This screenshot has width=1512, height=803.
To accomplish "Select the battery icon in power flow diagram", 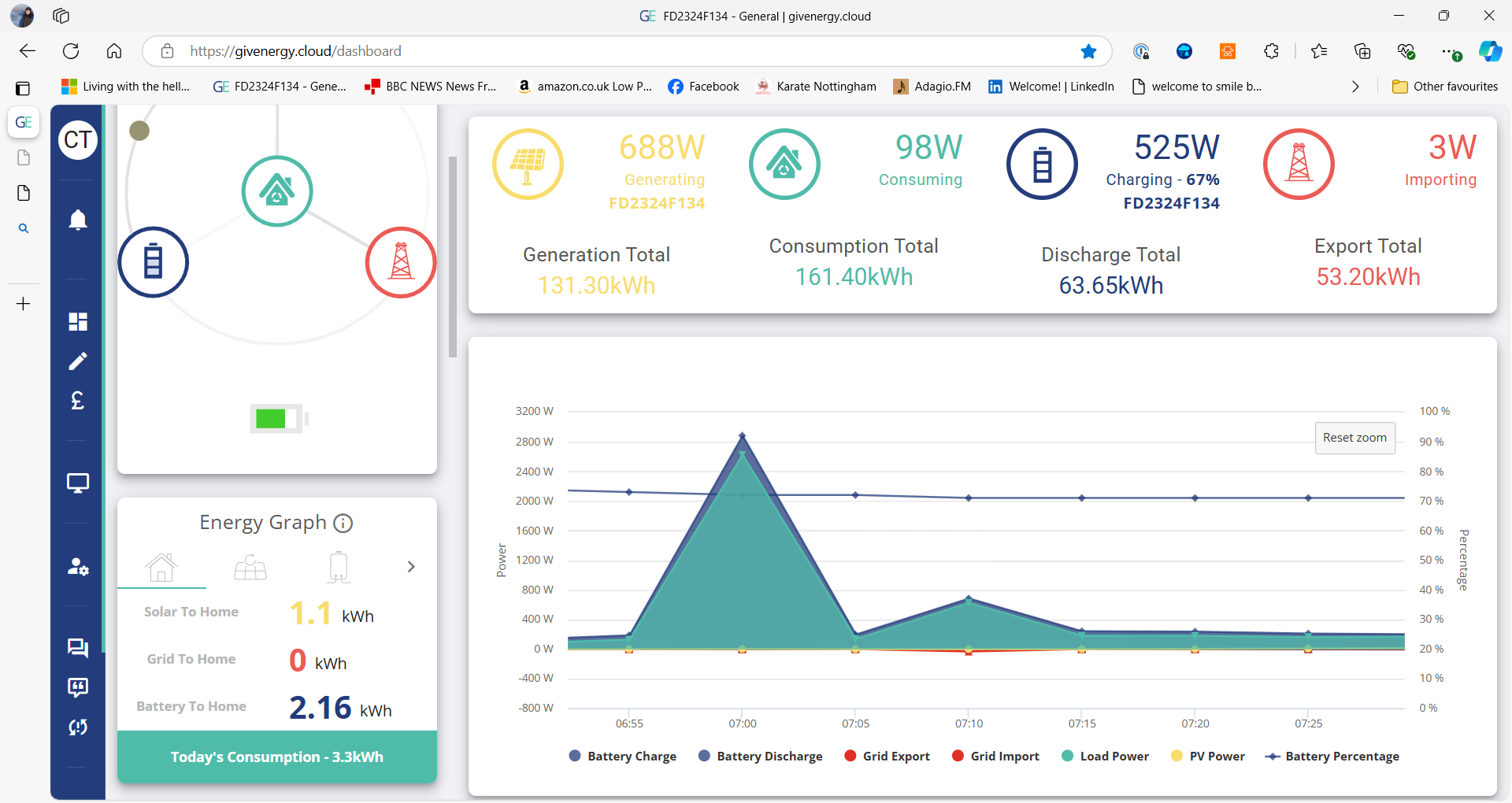I will (153, 262).
